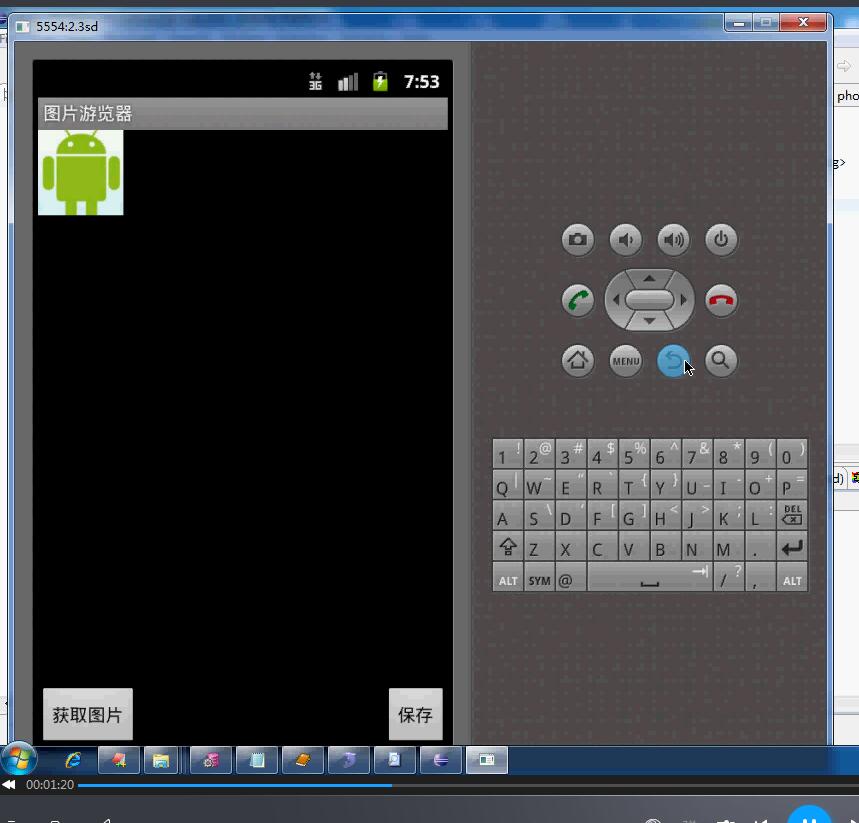Image resolution: width=859 pixels, height=823 pixels.
Task: Launch Internet Explorer from the taskbar
Action: click(x=73, y=760)
